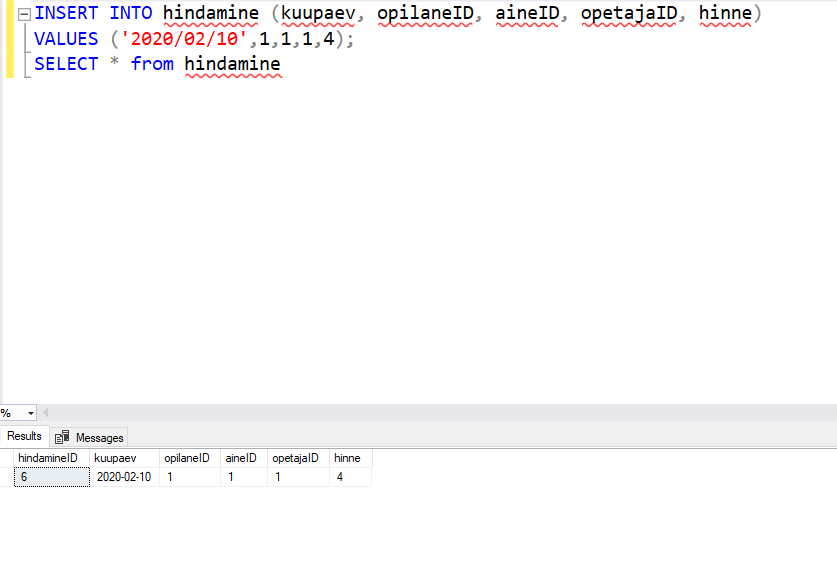
Task: Place cursor on VALUES keyword in editor
Action: [x=66, y=38]
